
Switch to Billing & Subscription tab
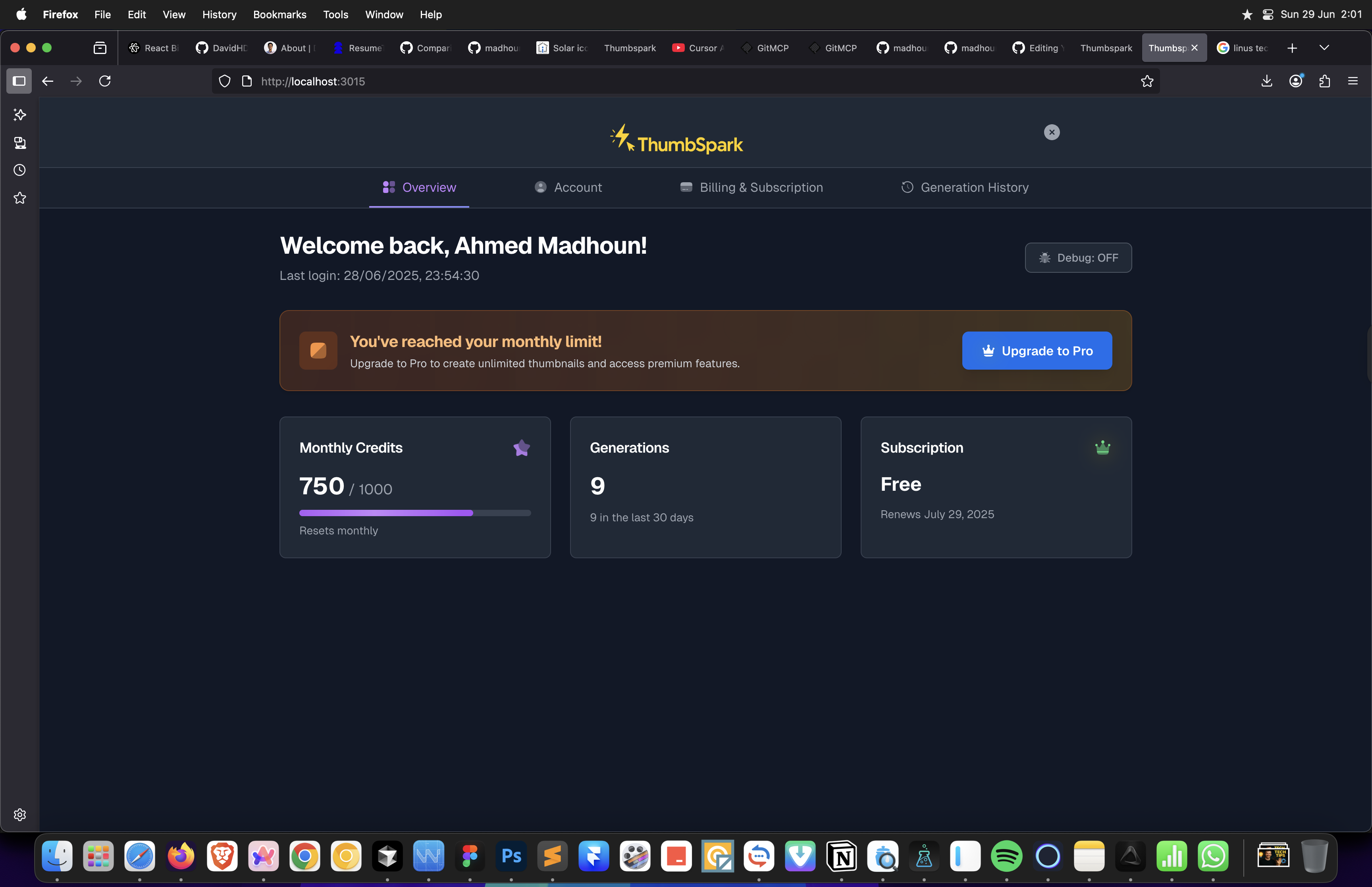(x=752, y=187)
